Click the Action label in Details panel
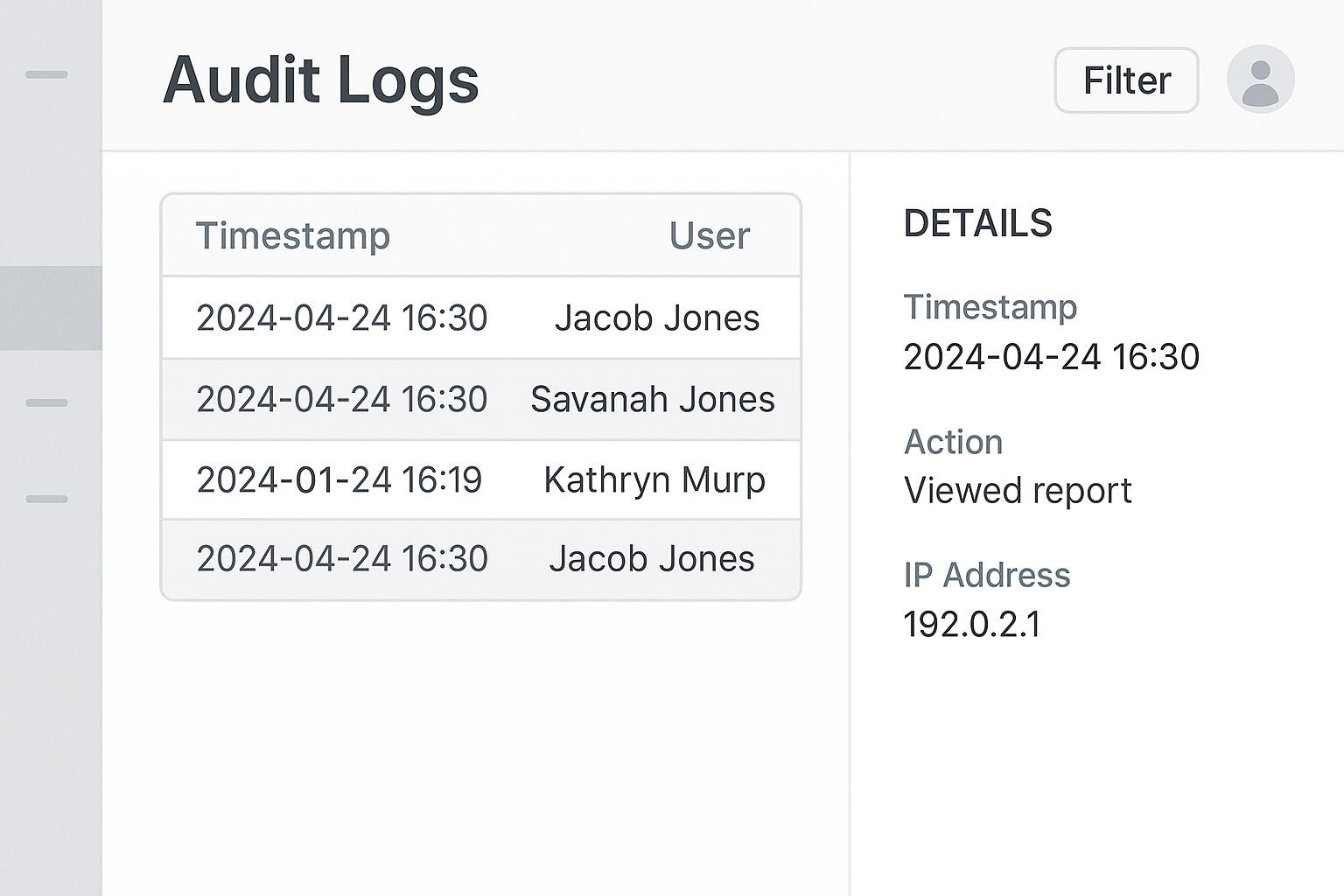 pos(953,443)
